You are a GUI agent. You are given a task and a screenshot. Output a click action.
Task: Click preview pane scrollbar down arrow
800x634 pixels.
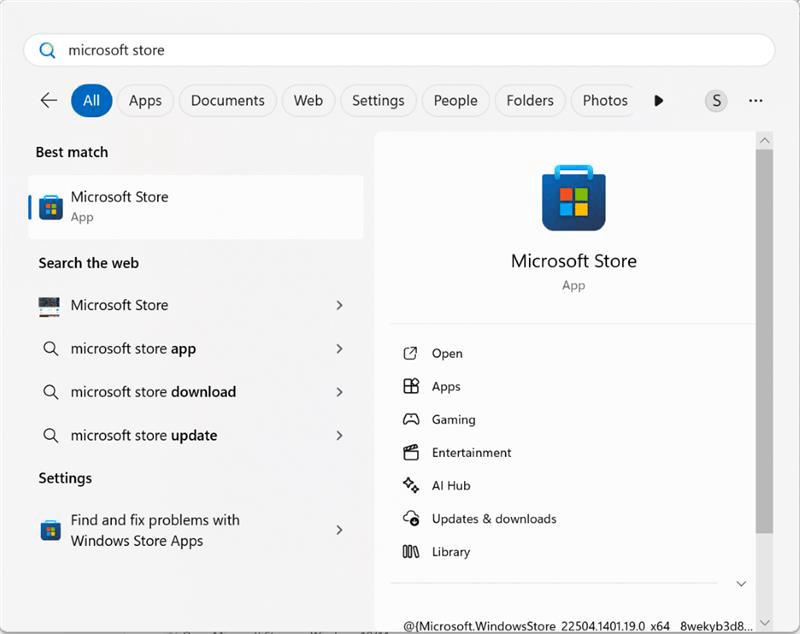[x=764, y=622]
